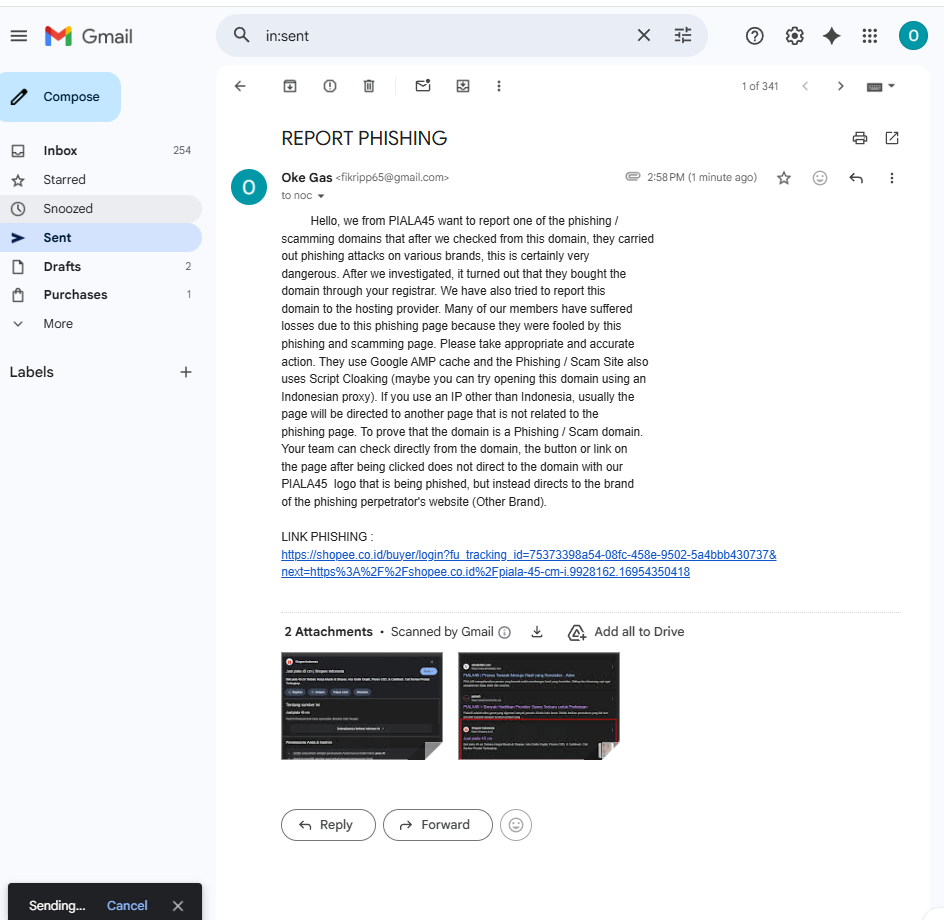Click Add all to Drive
The height and width of the screenshot is (920, 944).
[x=626, y=632]
